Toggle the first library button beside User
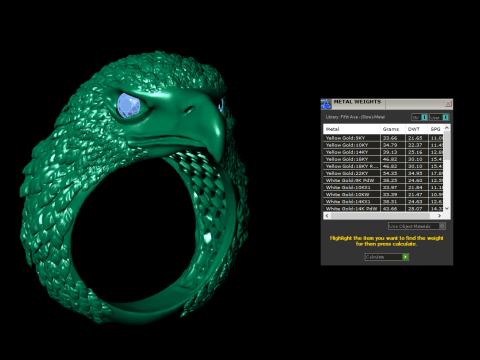This screenshot has width=480, height=360. pyautogui.click(x=420, y=117)
